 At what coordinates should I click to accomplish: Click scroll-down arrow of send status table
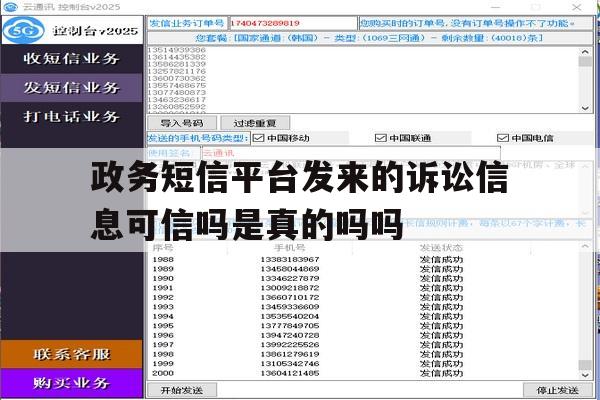(x=585, y=375)
